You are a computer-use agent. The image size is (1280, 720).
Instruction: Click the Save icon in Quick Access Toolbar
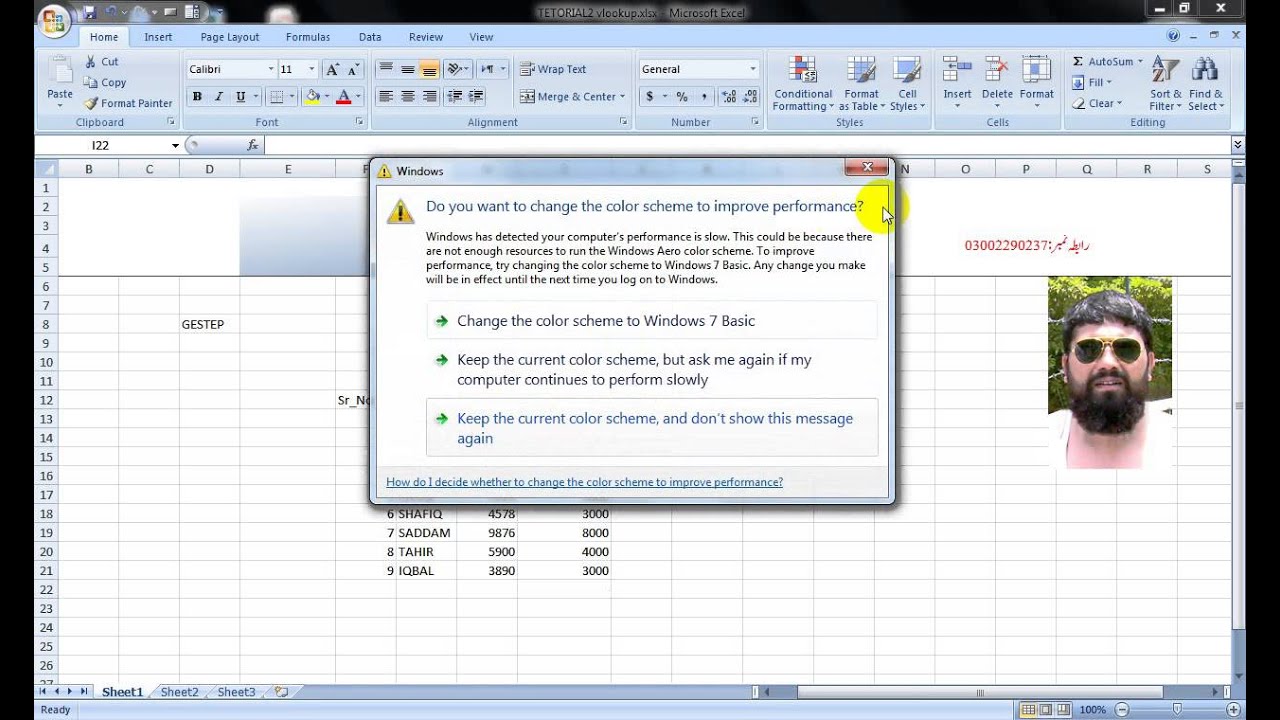[90, 12]
